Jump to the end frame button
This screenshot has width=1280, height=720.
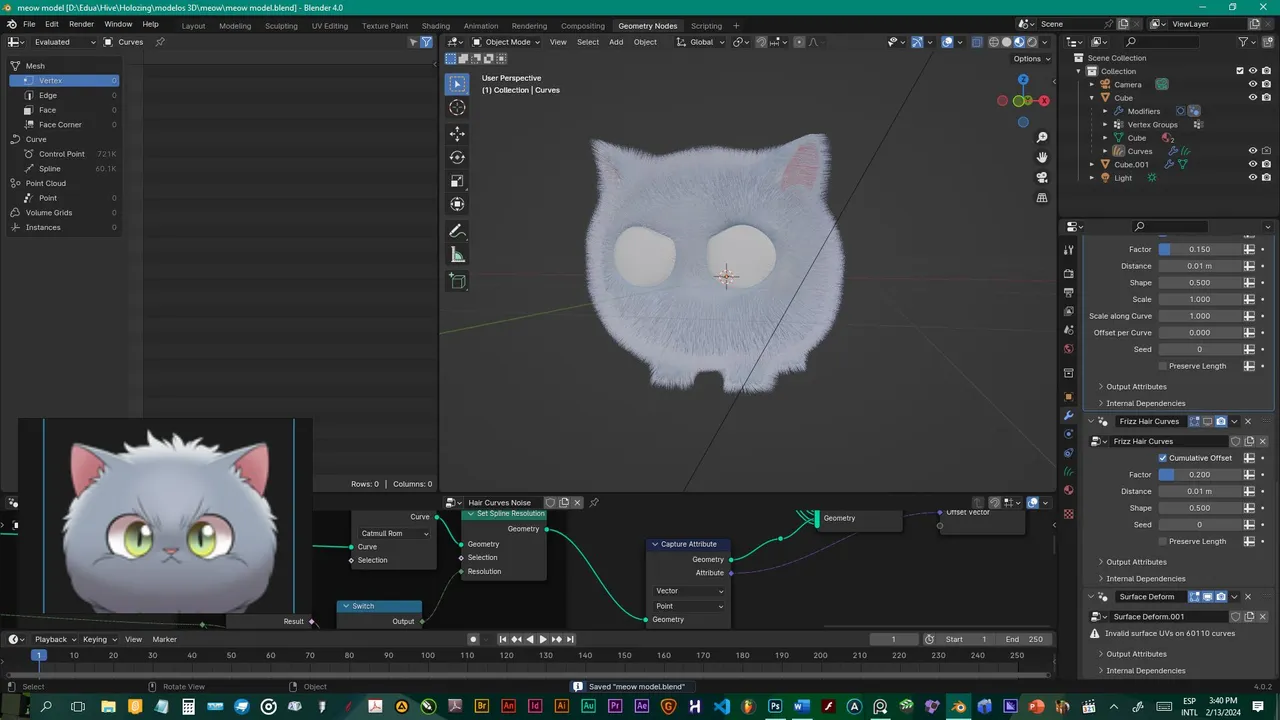click(570, 639)
